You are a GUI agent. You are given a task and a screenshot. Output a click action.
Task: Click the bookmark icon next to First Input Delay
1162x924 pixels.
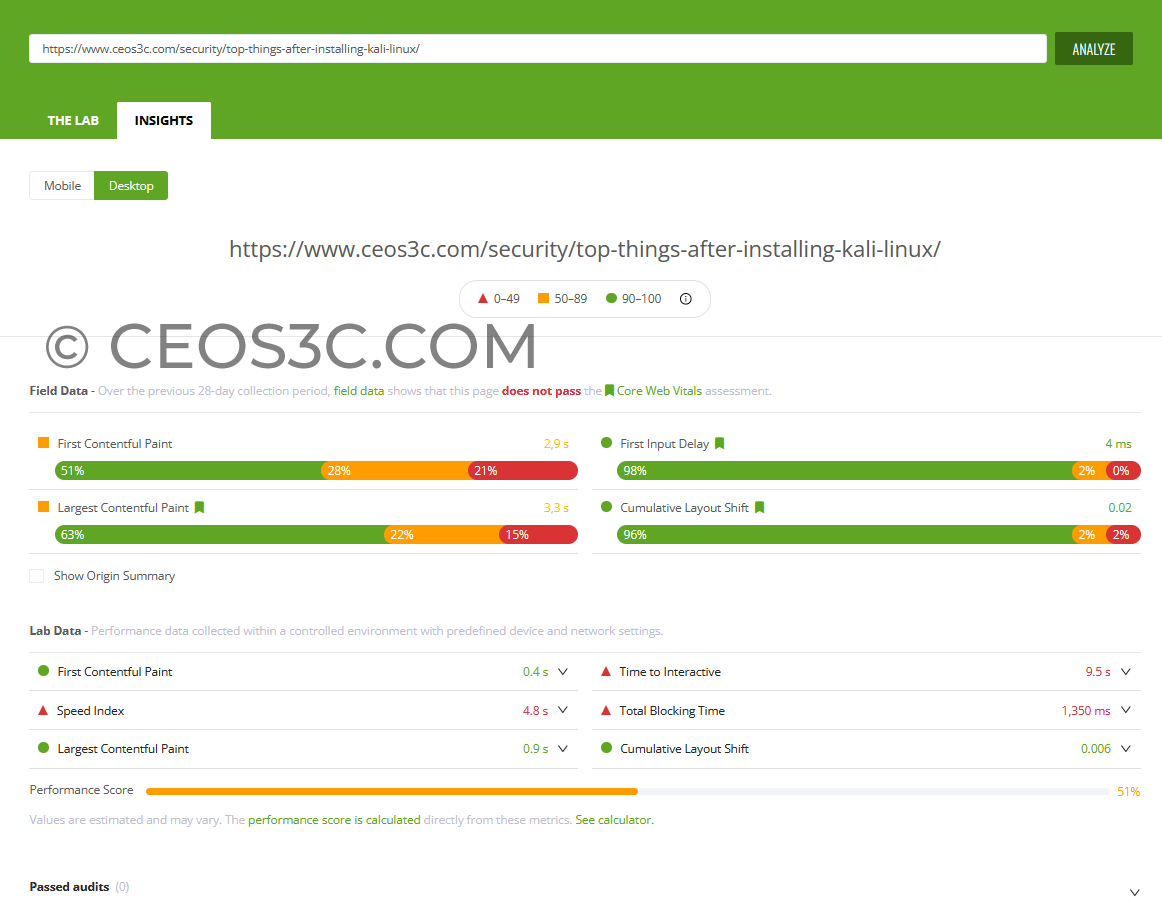(719, 443)
